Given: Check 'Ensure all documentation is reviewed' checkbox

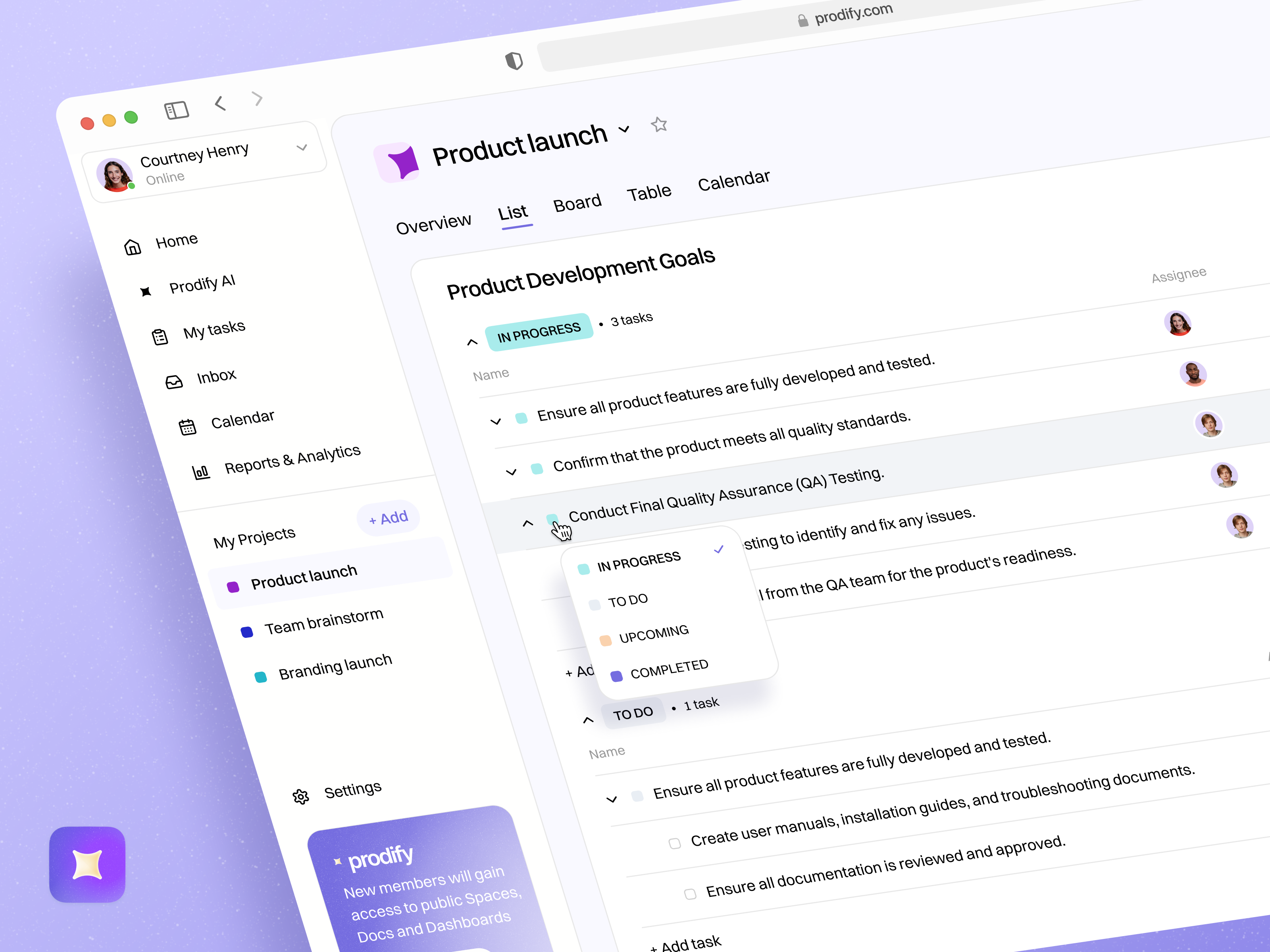Looking at the screenshot, I should pos(690,894).
